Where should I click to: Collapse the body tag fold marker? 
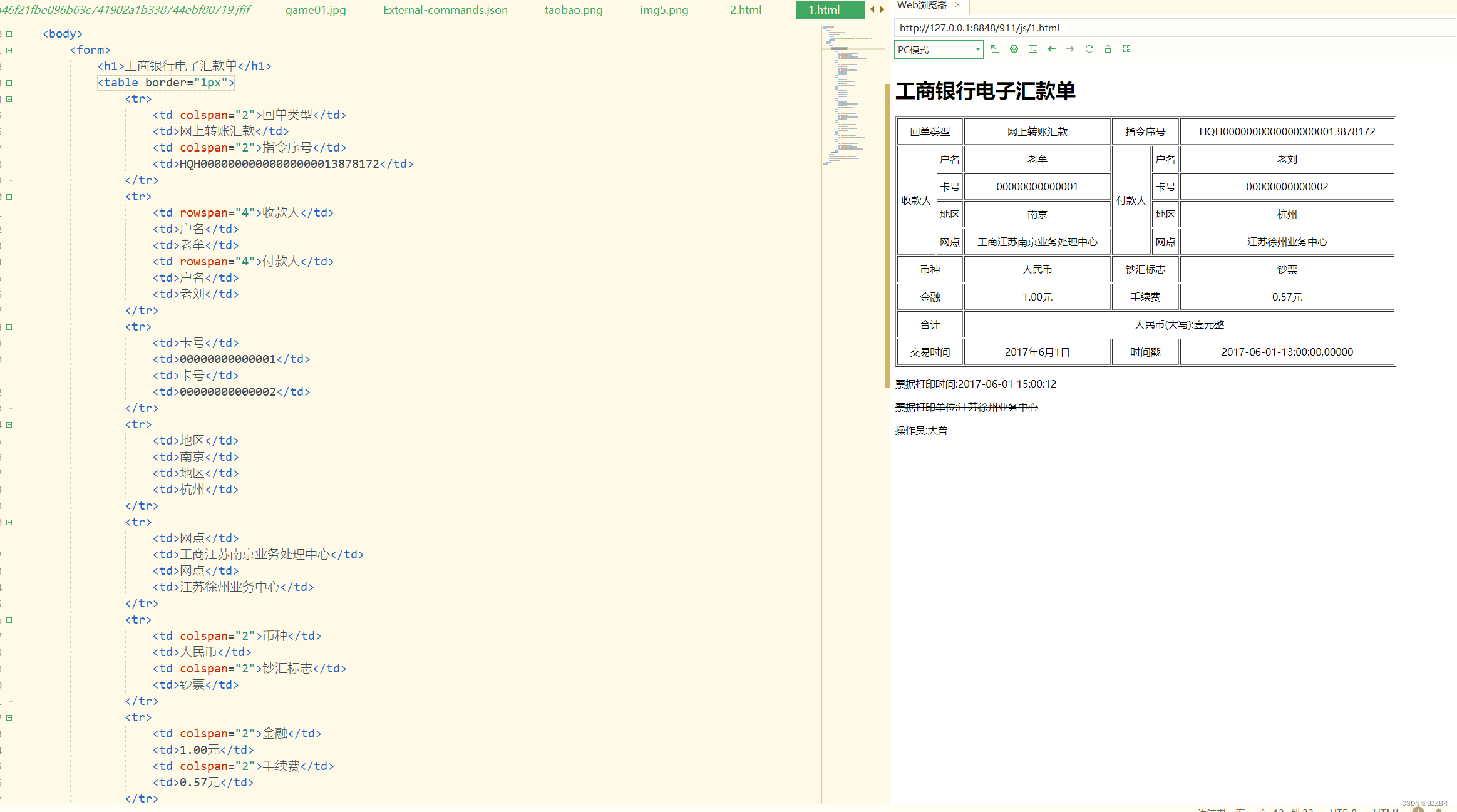click(x=9, y=34)
